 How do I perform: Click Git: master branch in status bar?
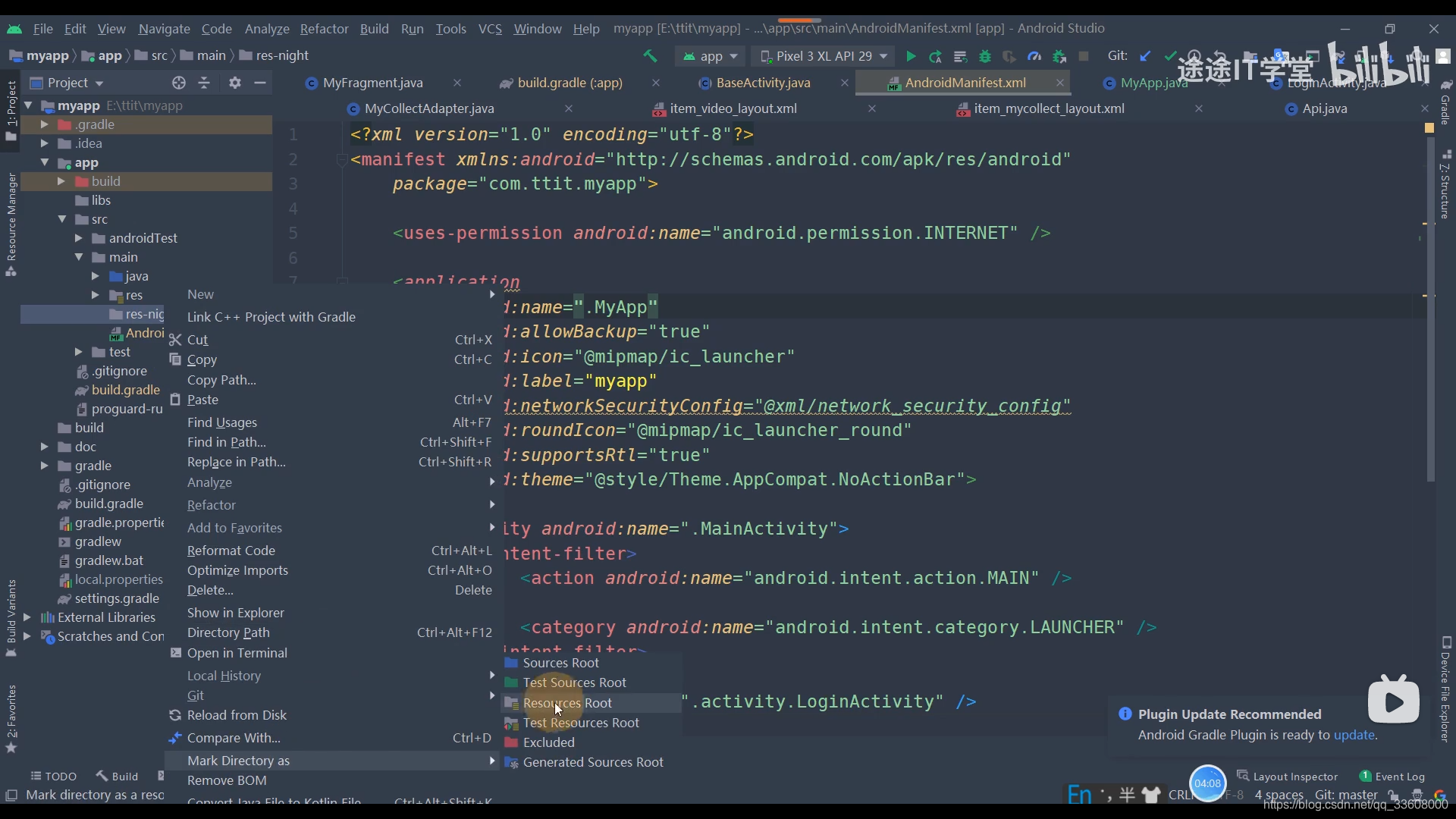tap(1347, 795)
